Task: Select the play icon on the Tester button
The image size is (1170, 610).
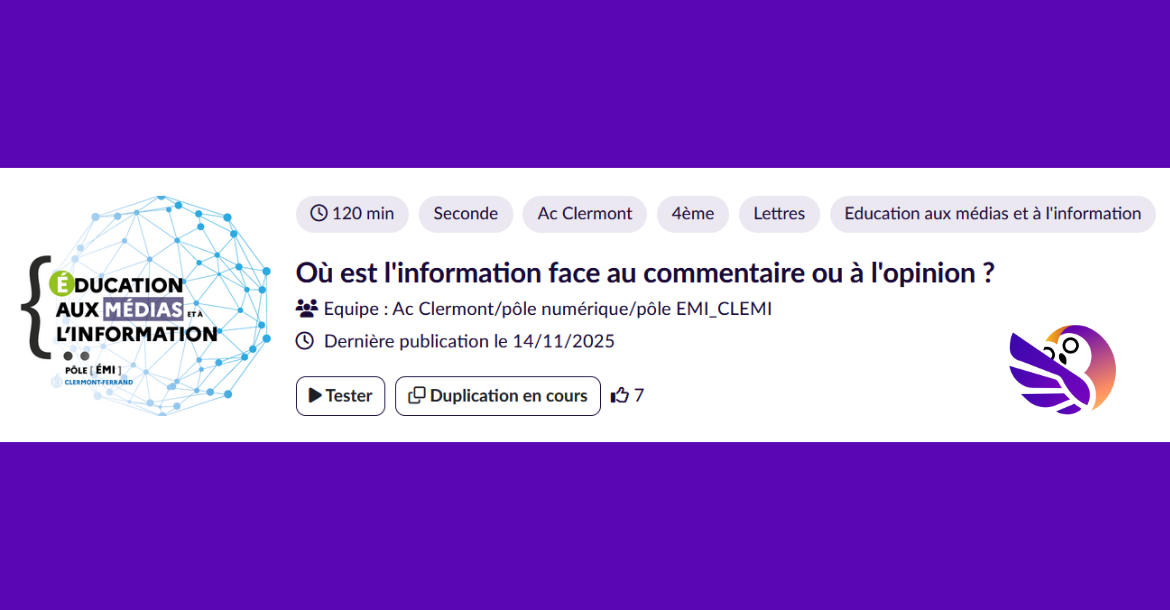Action: 316,395
